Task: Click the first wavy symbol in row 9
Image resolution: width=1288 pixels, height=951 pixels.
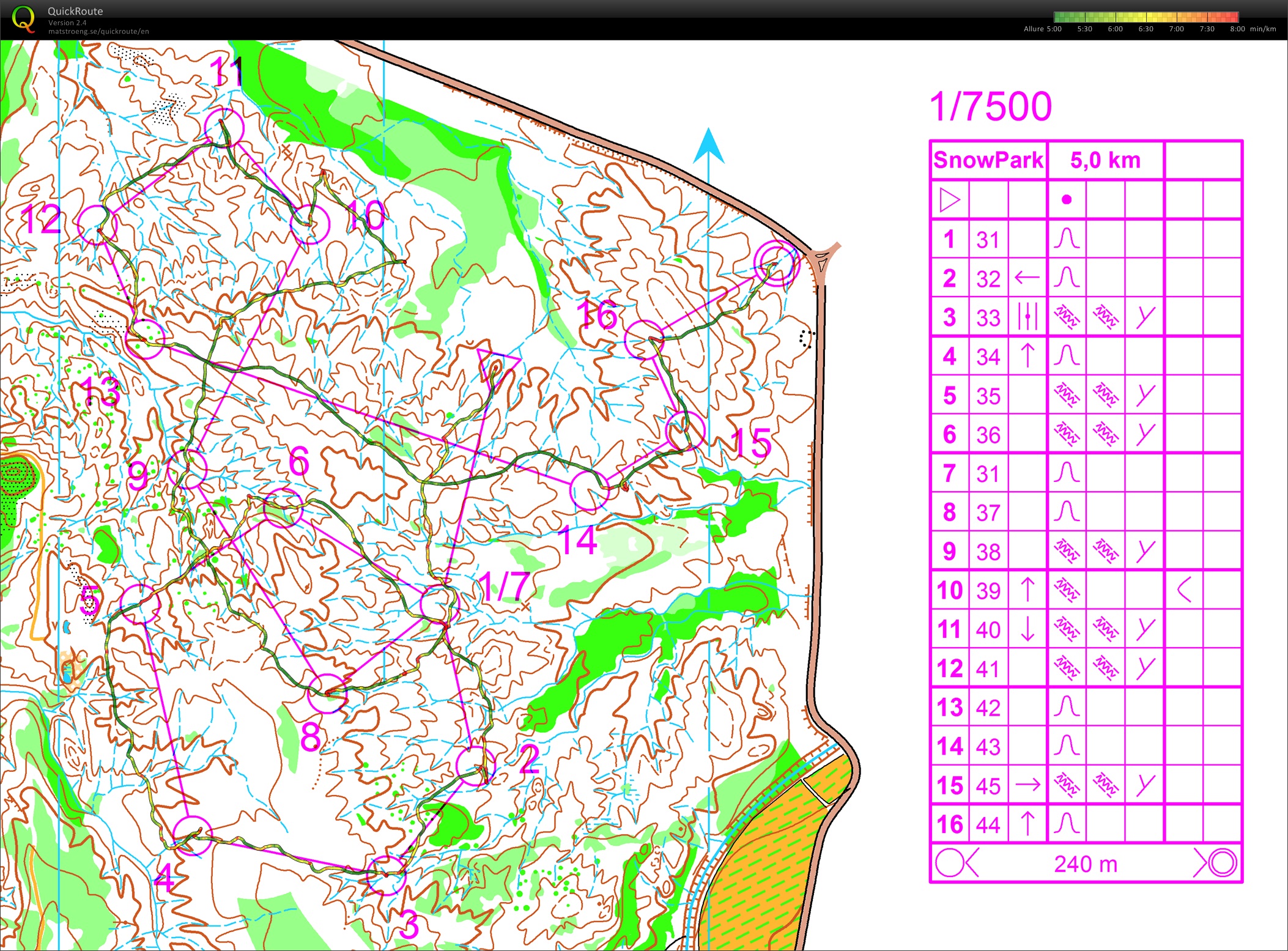Action: click(x=1067, y=551)
